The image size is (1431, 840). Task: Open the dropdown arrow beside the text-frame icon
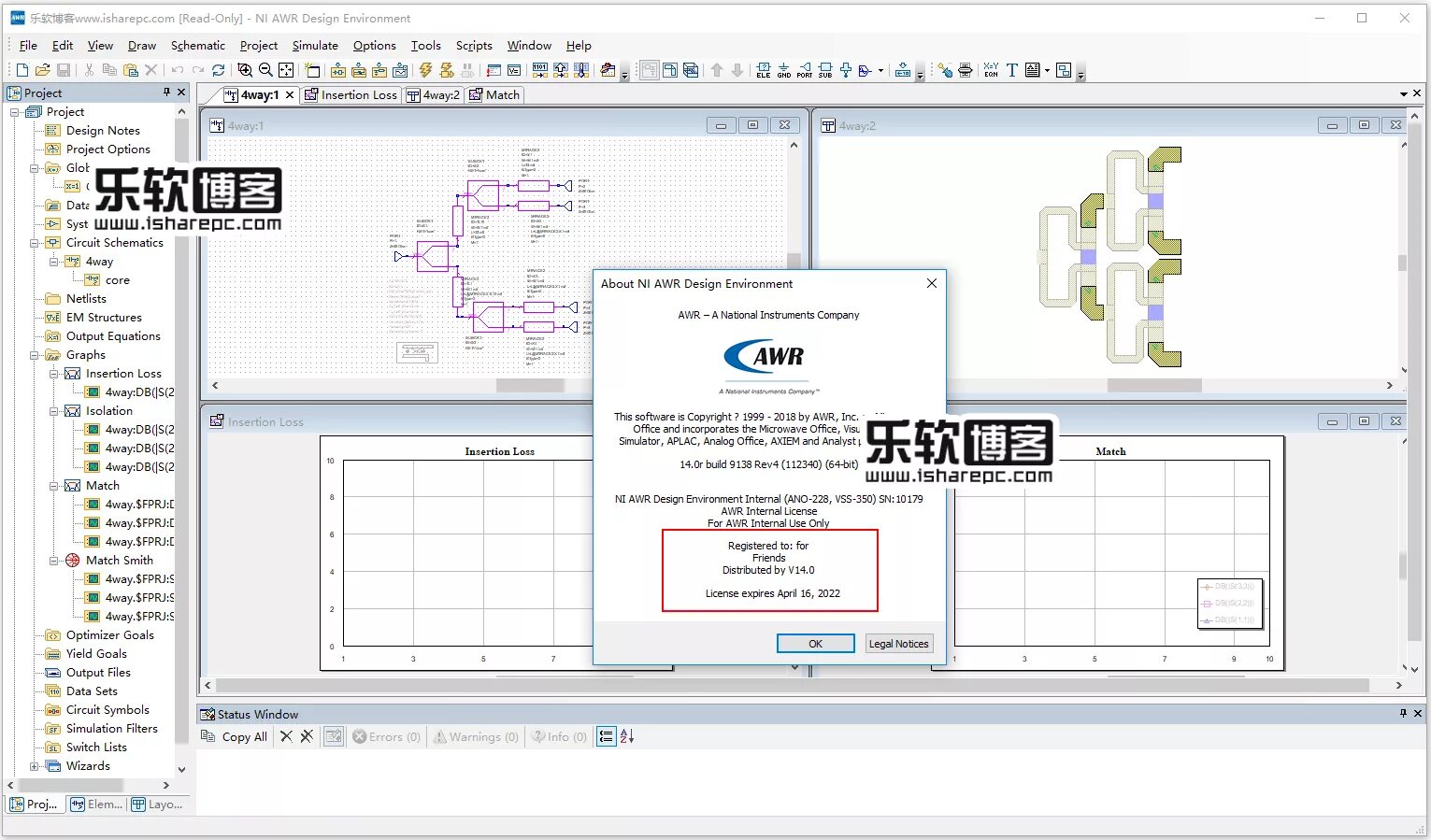pos(1047,70)
